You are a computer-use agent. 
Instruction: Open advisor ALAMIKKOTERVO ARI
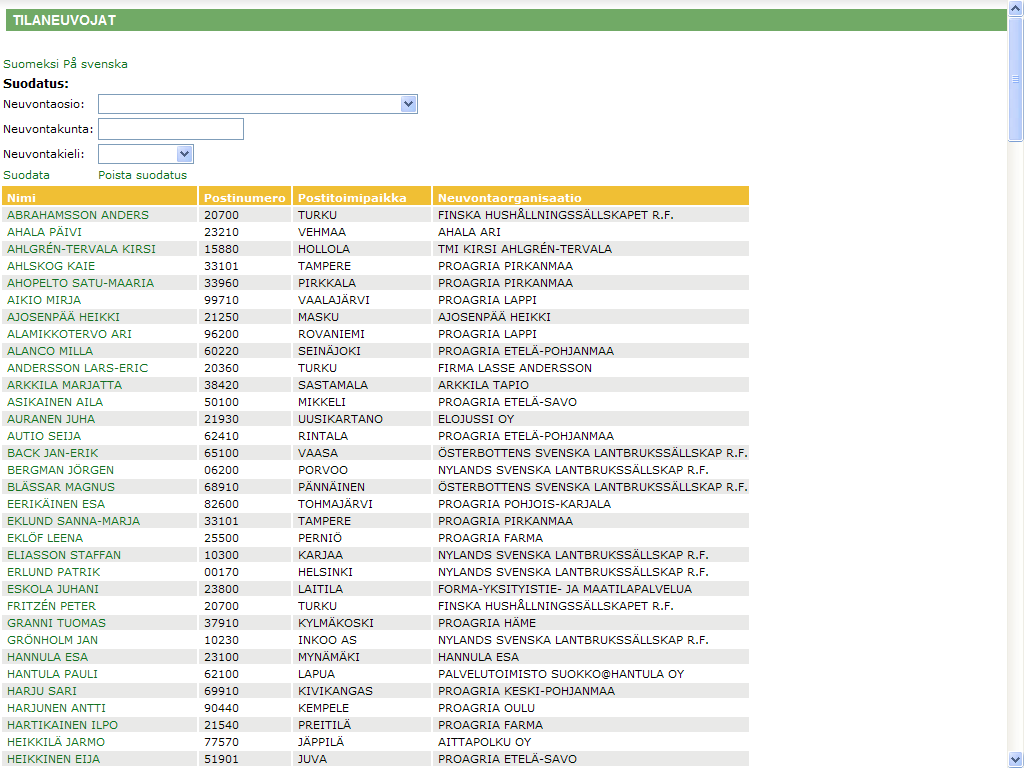[69, 334]
